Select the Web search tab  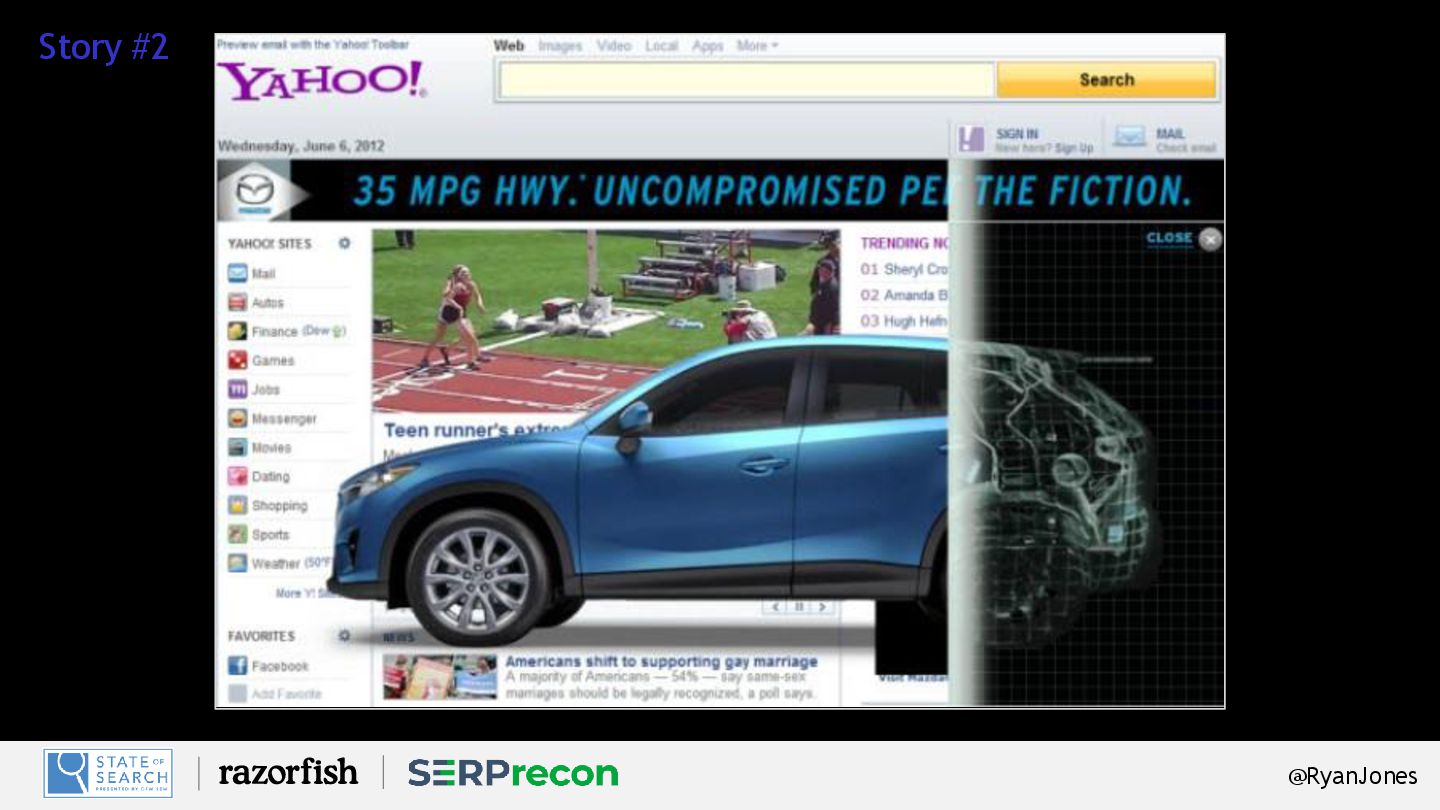tap(509, 46)
